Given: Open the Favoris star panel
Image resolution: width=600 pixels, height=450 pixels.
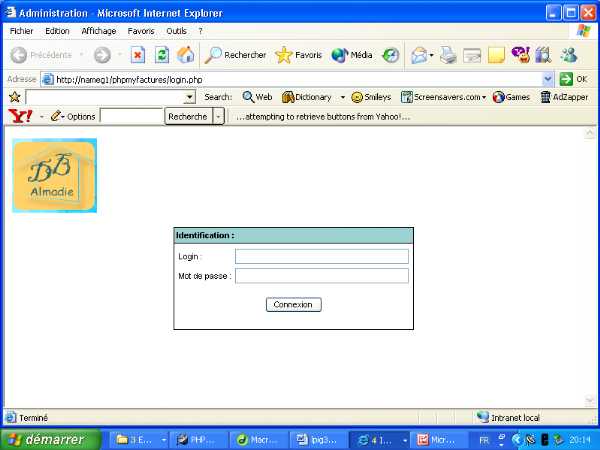Looking at the screenshot, I should coord(298,55).
